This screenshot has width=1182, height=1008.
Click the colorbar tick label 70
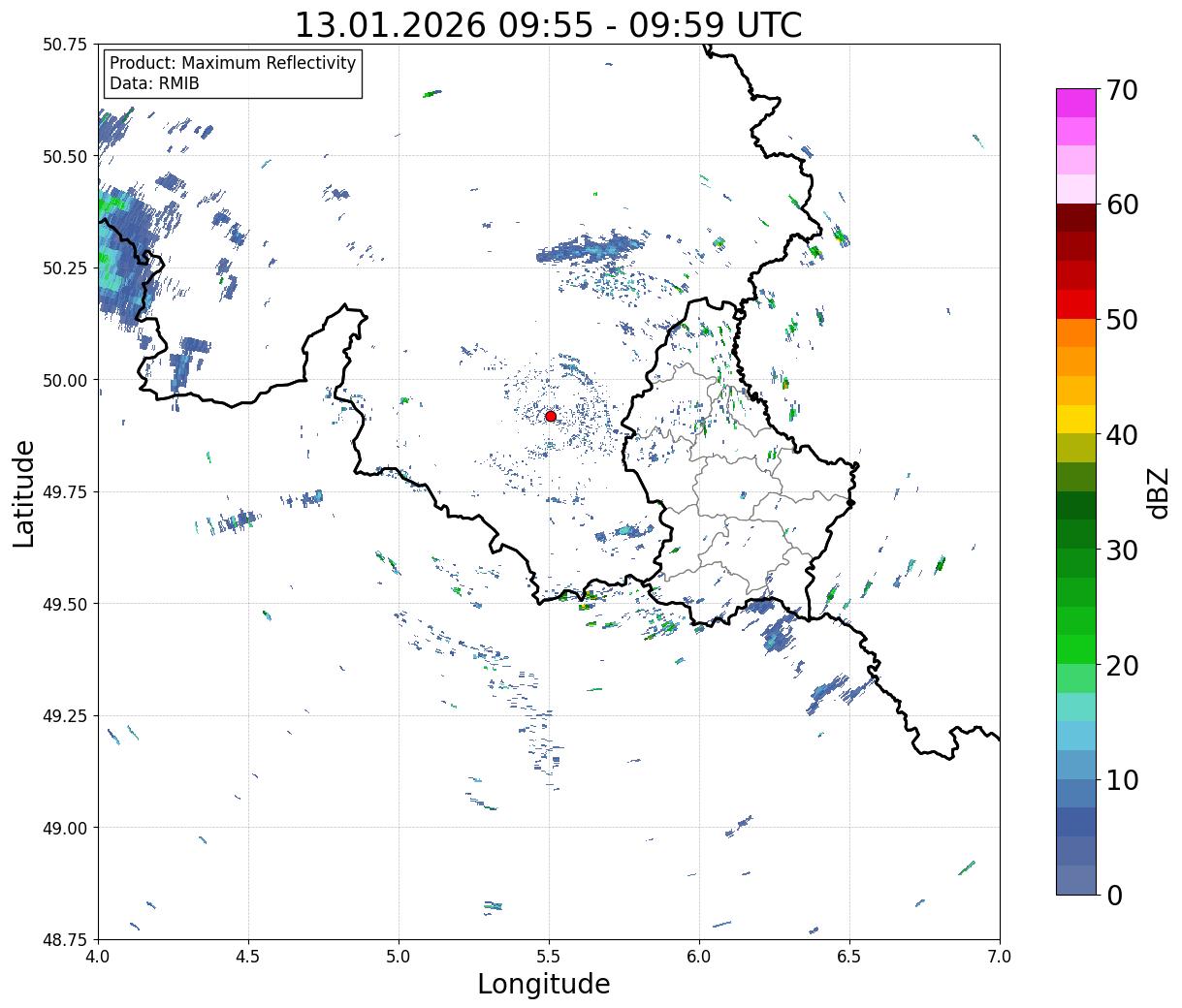1121,90
